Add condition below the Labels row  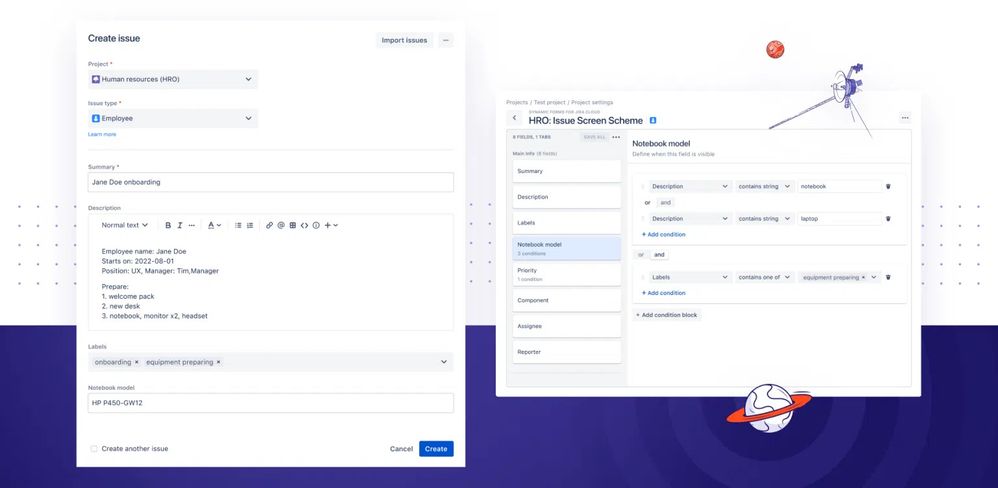(x=663, y=293)
